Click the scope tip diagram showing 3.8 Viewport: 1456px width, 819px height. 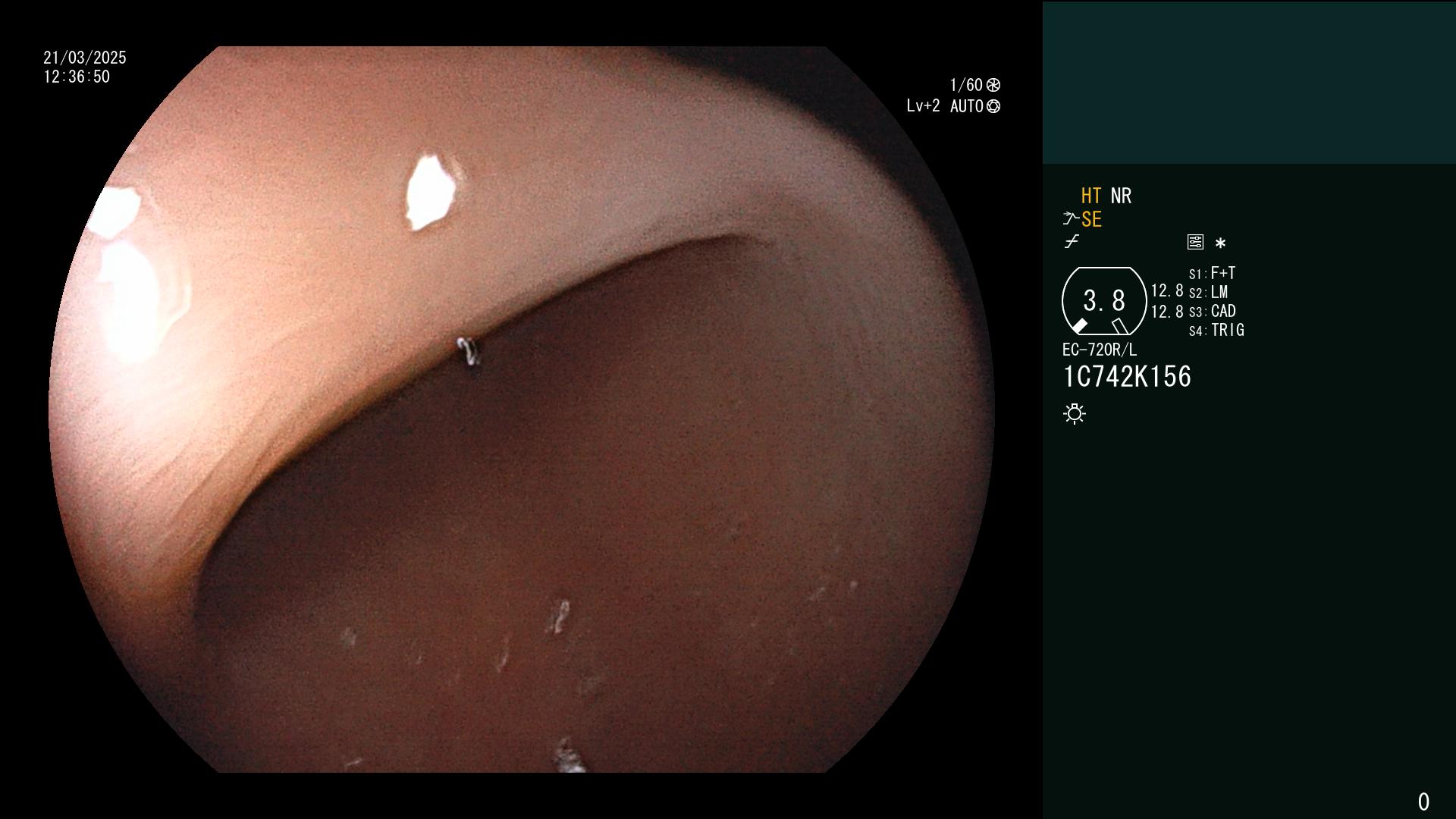1104,301
